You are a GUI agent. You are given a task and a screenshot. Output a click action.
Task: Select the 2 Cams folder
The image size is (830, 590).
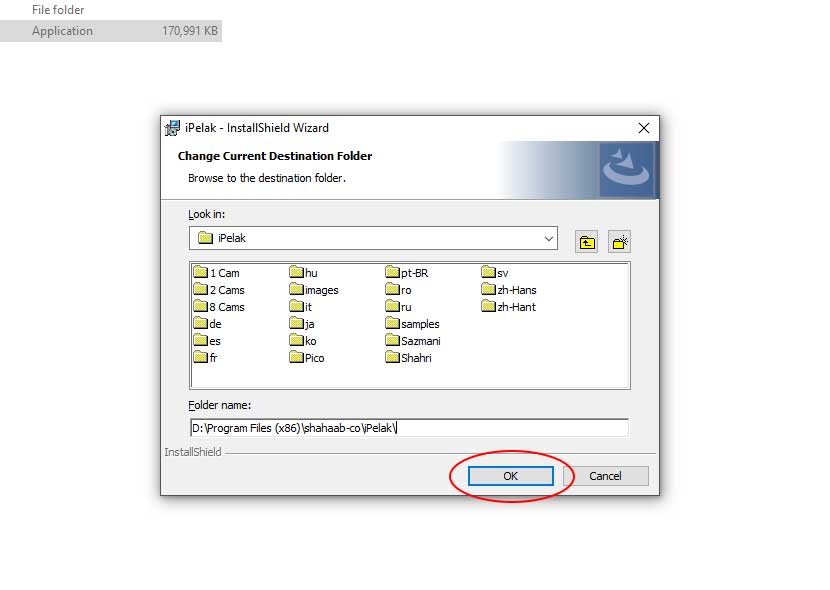pyautogui.click(x=219, y=290)
